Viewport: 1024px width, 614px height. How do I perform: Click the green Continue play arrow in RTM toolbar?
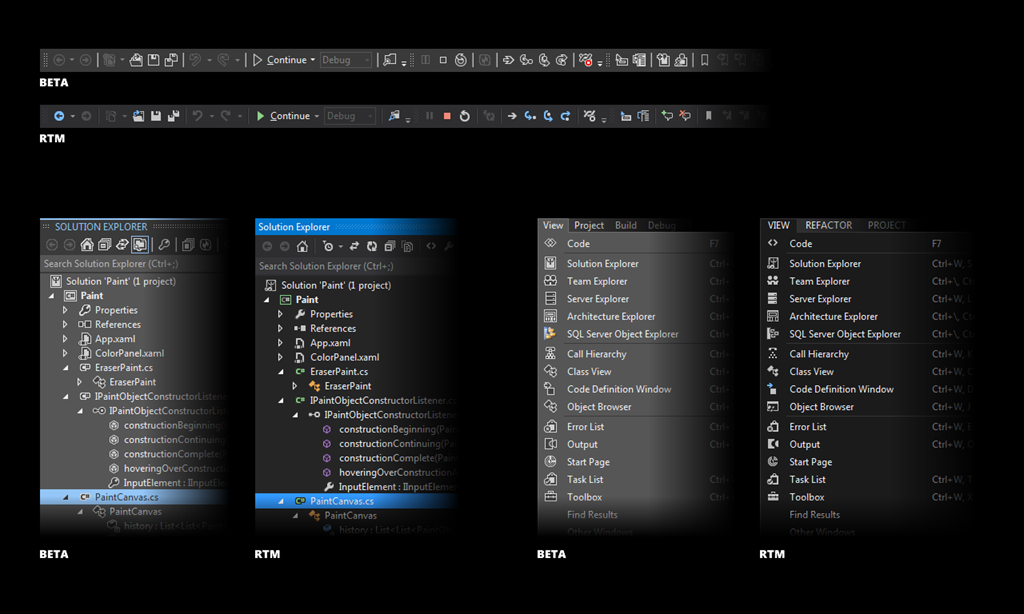[260, 116]
